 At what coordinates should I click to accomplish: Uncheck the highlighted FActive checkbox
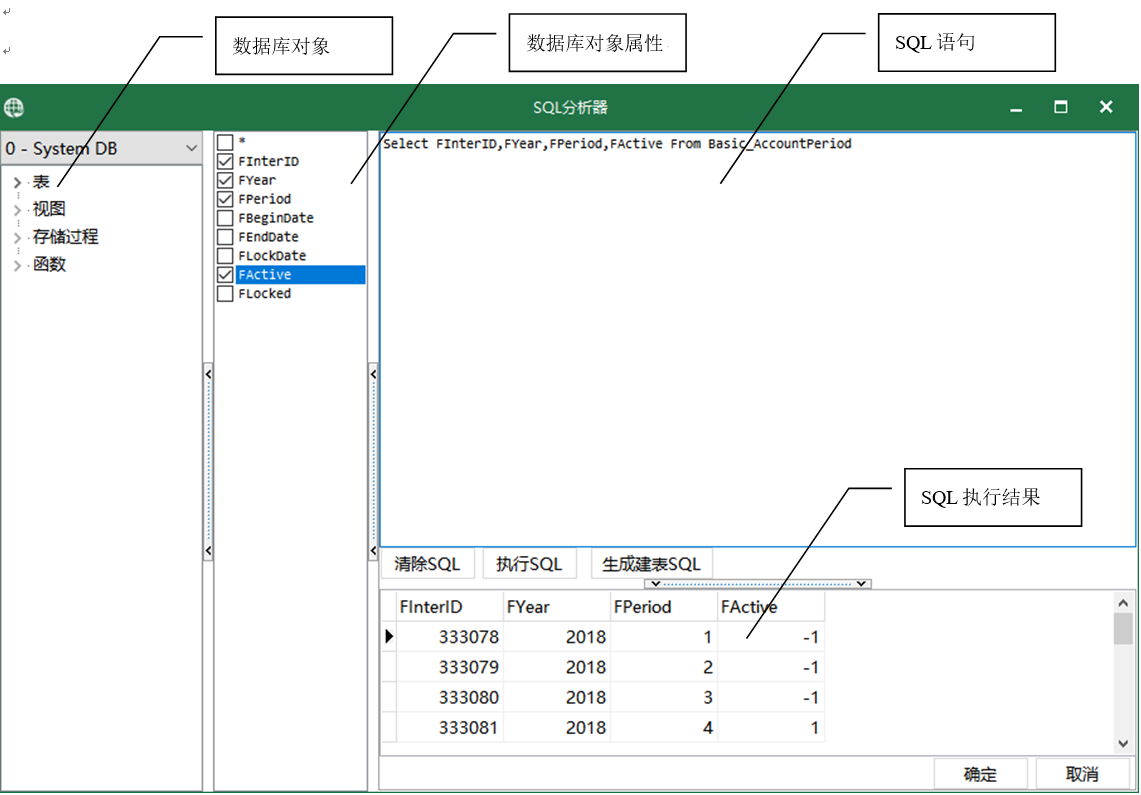(226, 274)
